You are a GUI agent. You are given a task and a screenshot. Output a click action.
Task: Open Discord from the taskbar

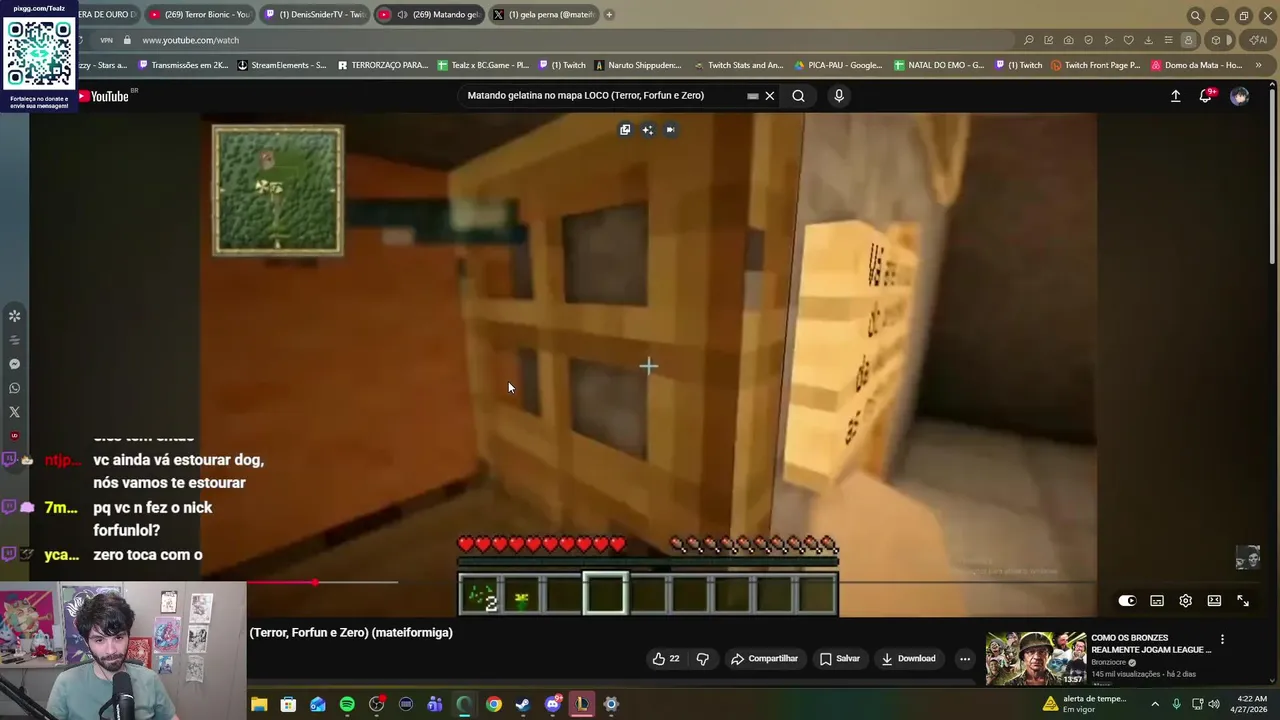[552, 704]
